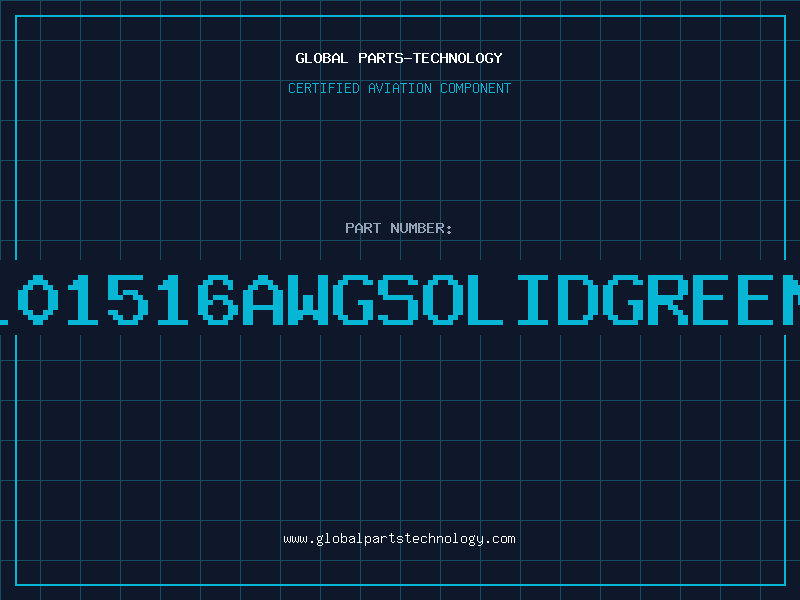Image resolution: width=800 pixels, height=600 pixels.
Task: Select the digit 6 in the part number
Action: pos(217,299)
